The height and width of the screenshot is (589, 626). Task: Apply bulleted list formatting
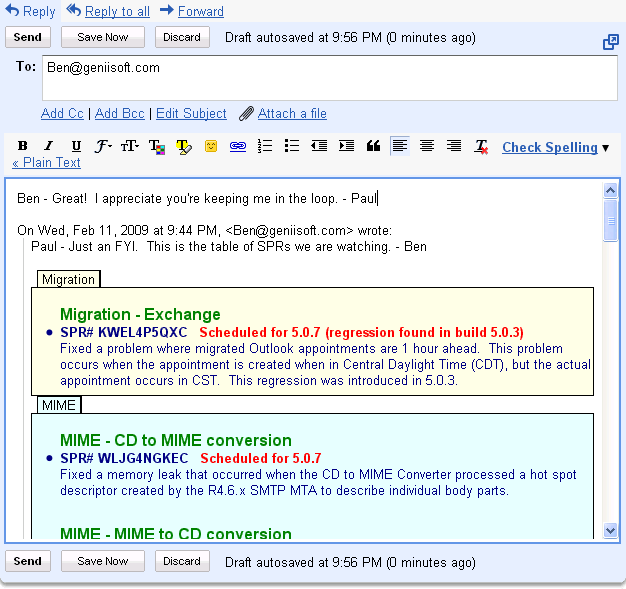(292, 146)
